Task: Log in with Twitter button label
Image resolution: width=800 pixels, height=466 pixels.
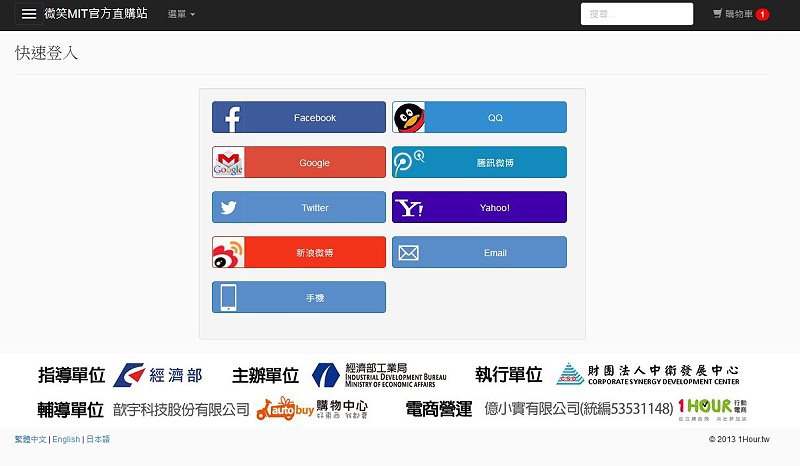Action: coord(315,208)
